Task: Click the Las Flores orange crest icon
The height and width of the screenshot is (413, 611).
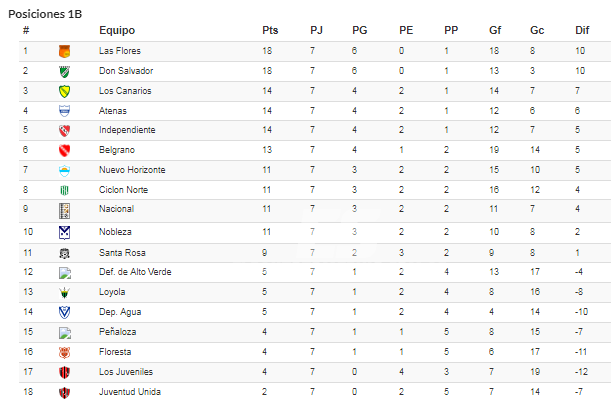Action: pos(64,51)
